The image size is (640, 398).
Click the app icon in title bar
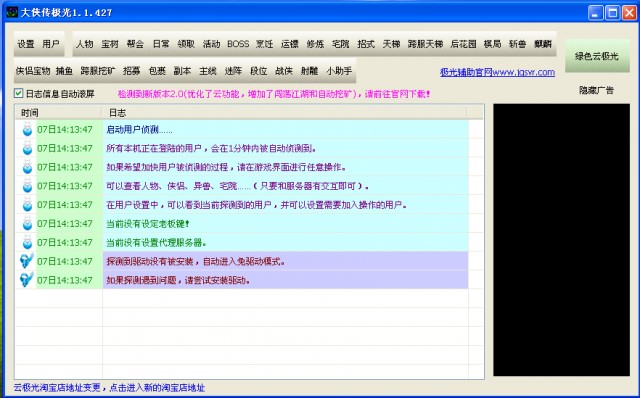(12, 12)
